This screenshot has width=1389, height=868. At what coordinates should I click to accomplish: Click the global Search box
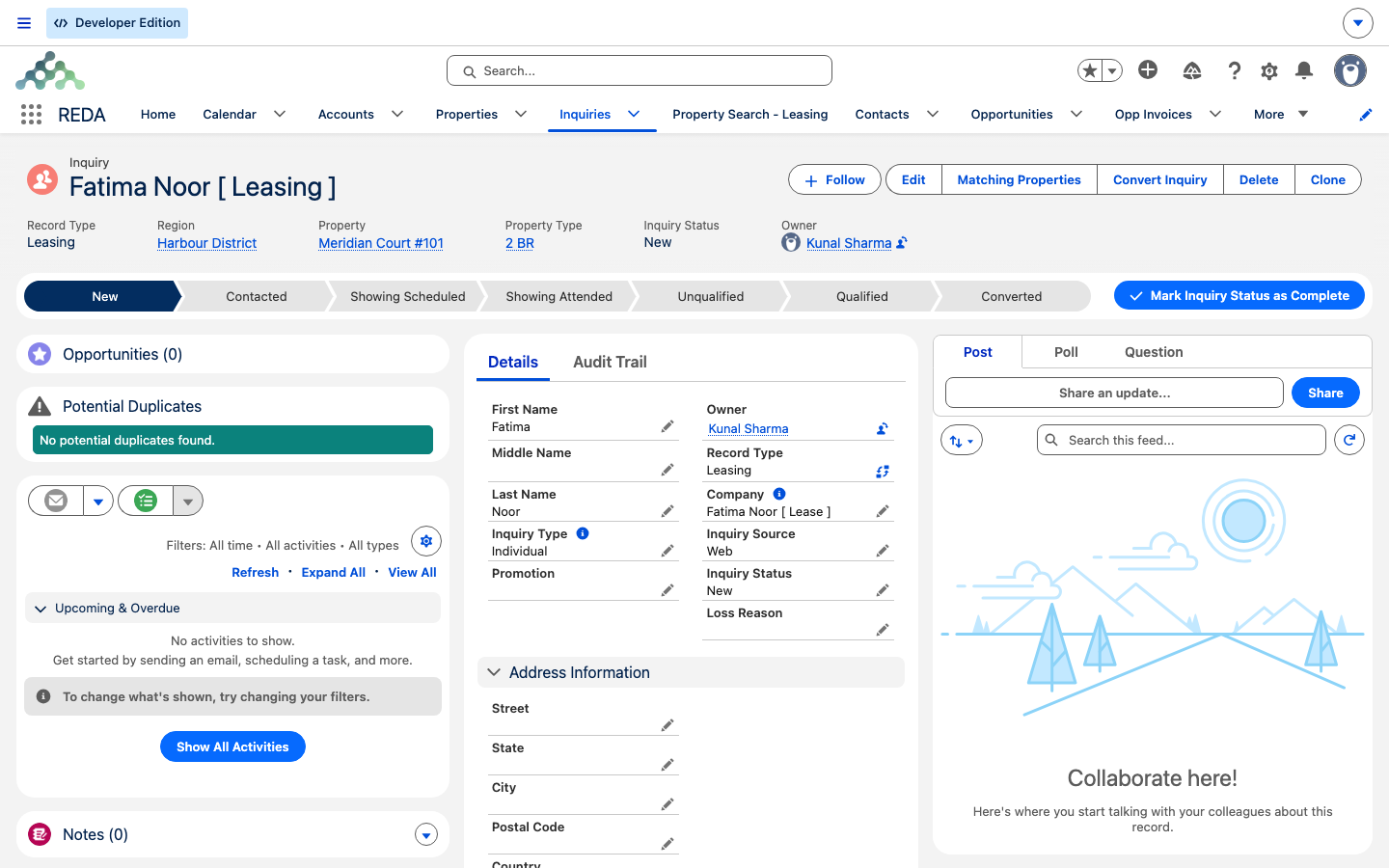tap(640, 70)
